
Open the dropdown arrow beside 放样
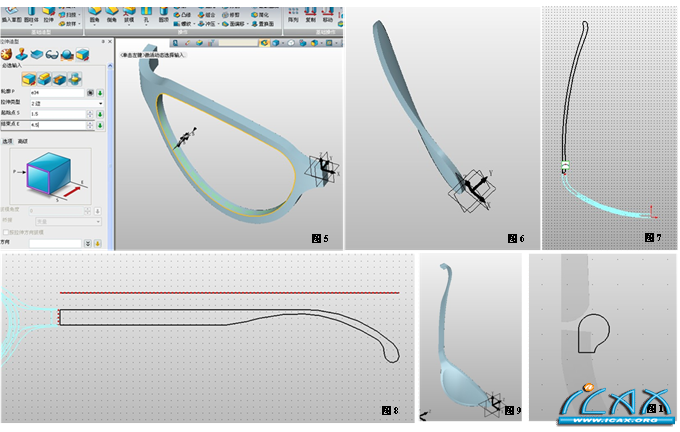click(x=79, y=23)
